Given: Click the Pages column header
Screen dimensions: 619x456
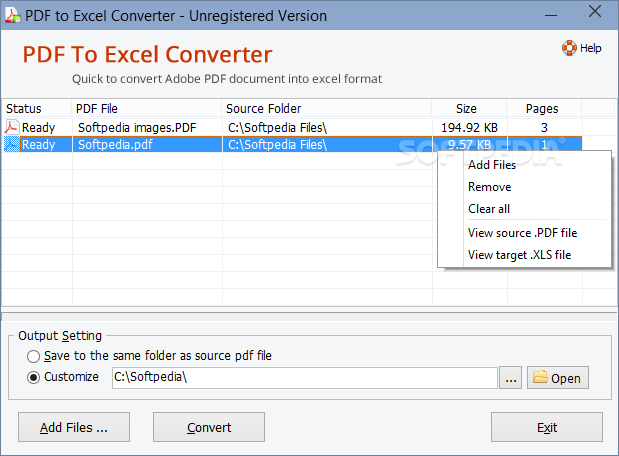Looking at the screenshot, I should click(544, 109).
